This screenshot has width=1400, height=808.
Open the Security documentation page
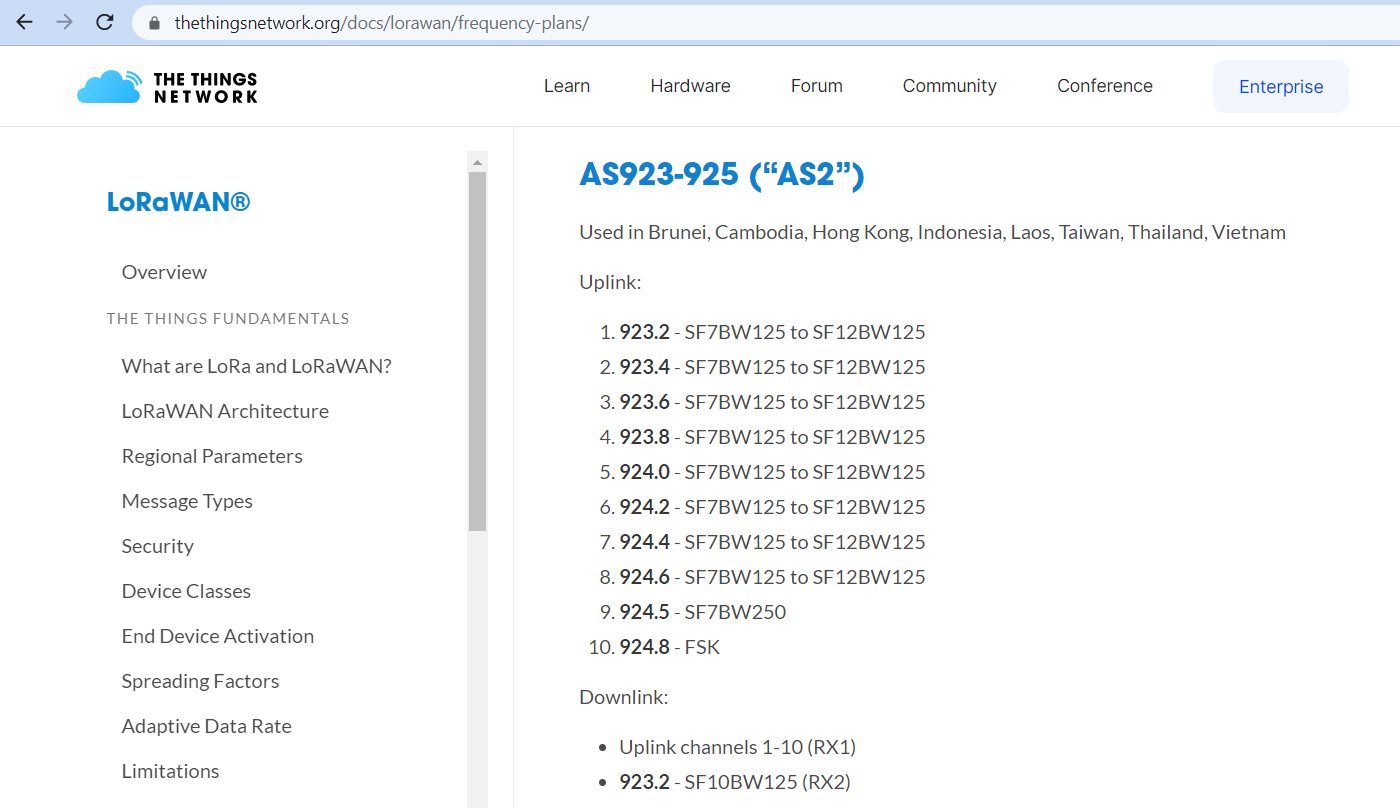coord(158,546)
